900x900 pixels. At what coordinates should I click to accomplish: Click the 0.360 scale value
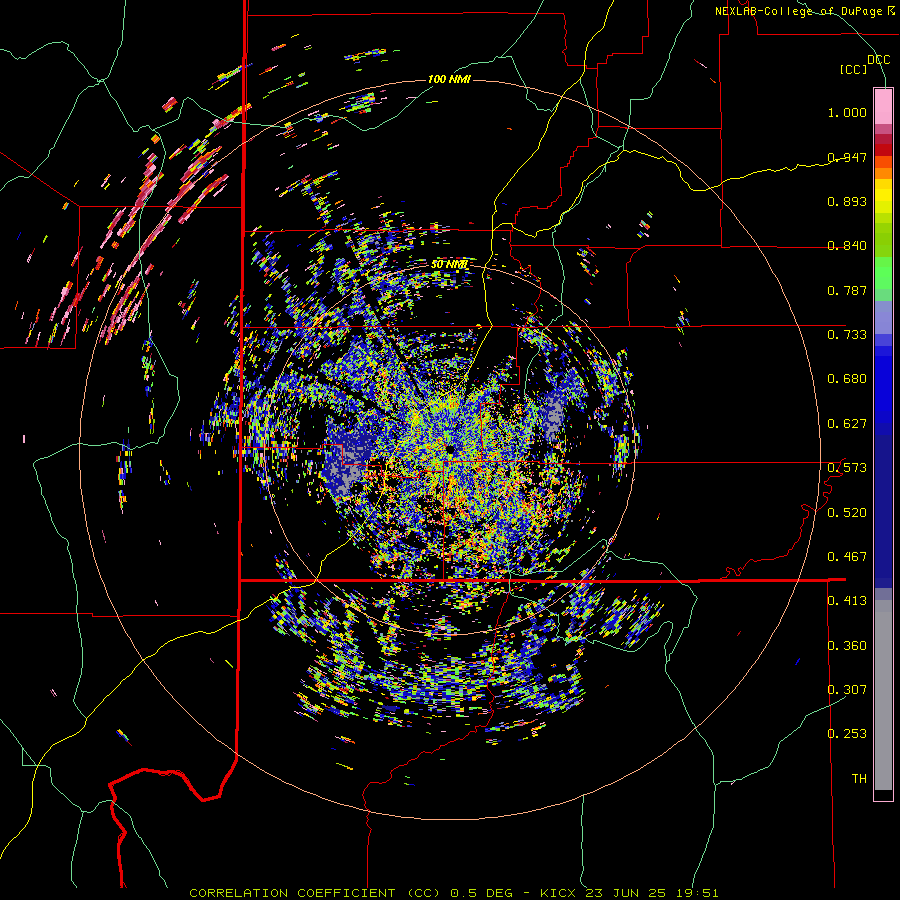point(847,646)
